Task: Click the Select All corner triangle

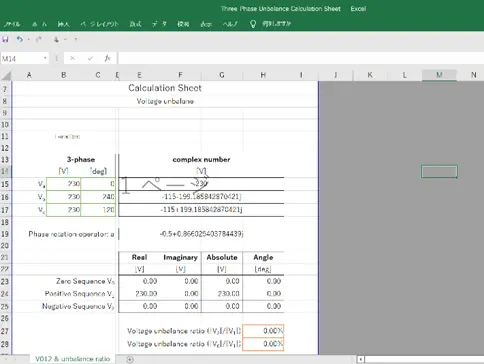Action: (6, 75)
